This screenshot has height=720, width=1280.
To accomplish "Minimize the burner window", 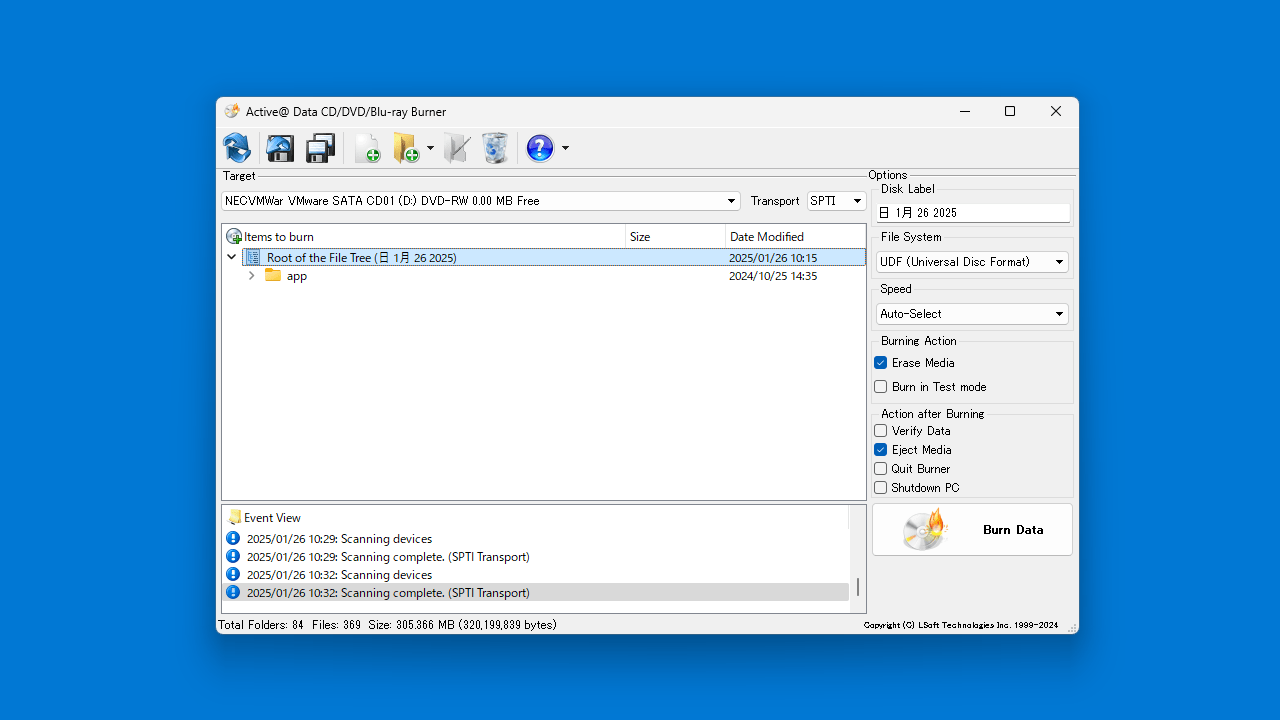I will pos(964,112).
